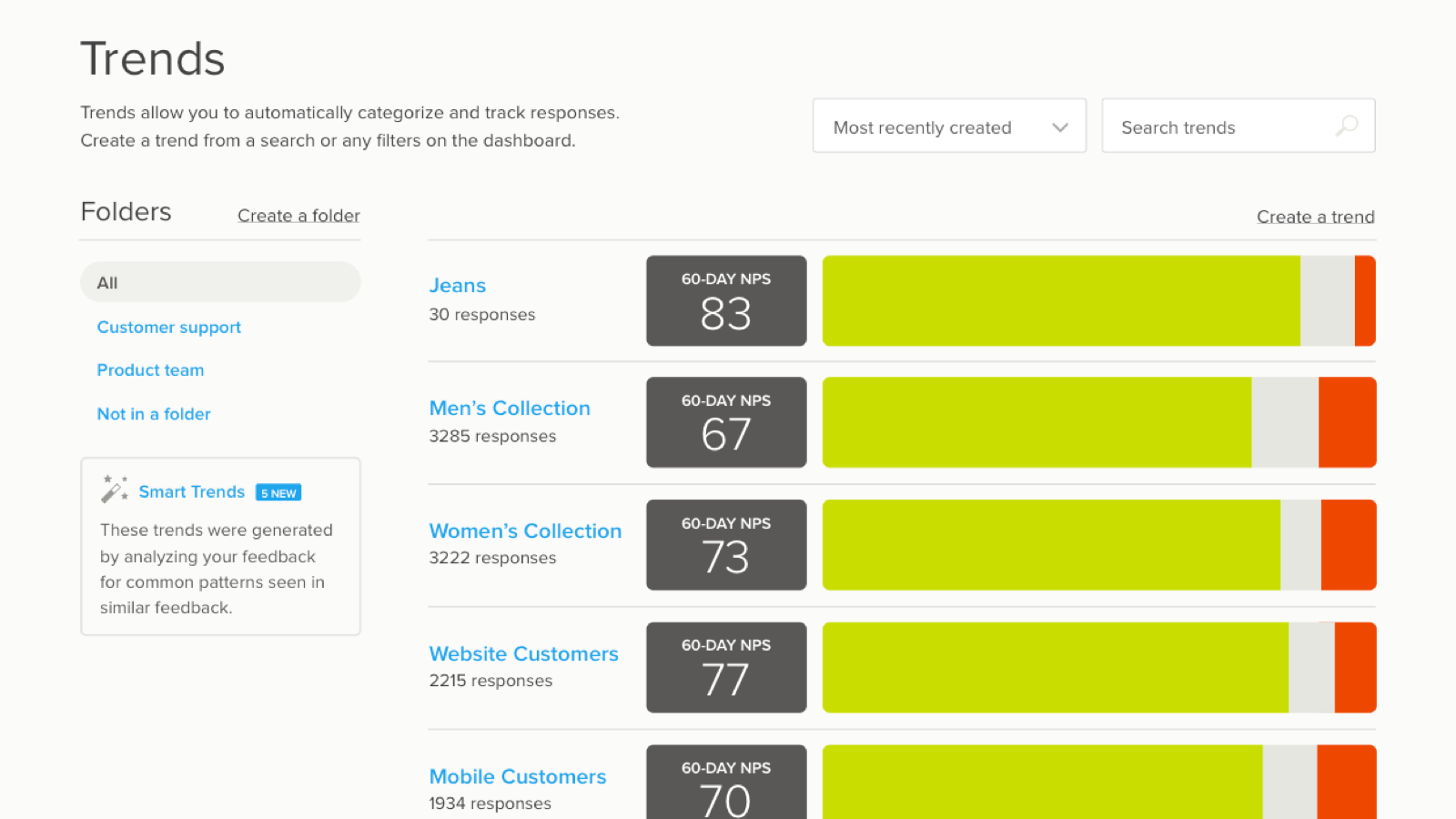Click the search magnifier icon
This screenshot has width=1456, height=819.
pos(1347,126)
